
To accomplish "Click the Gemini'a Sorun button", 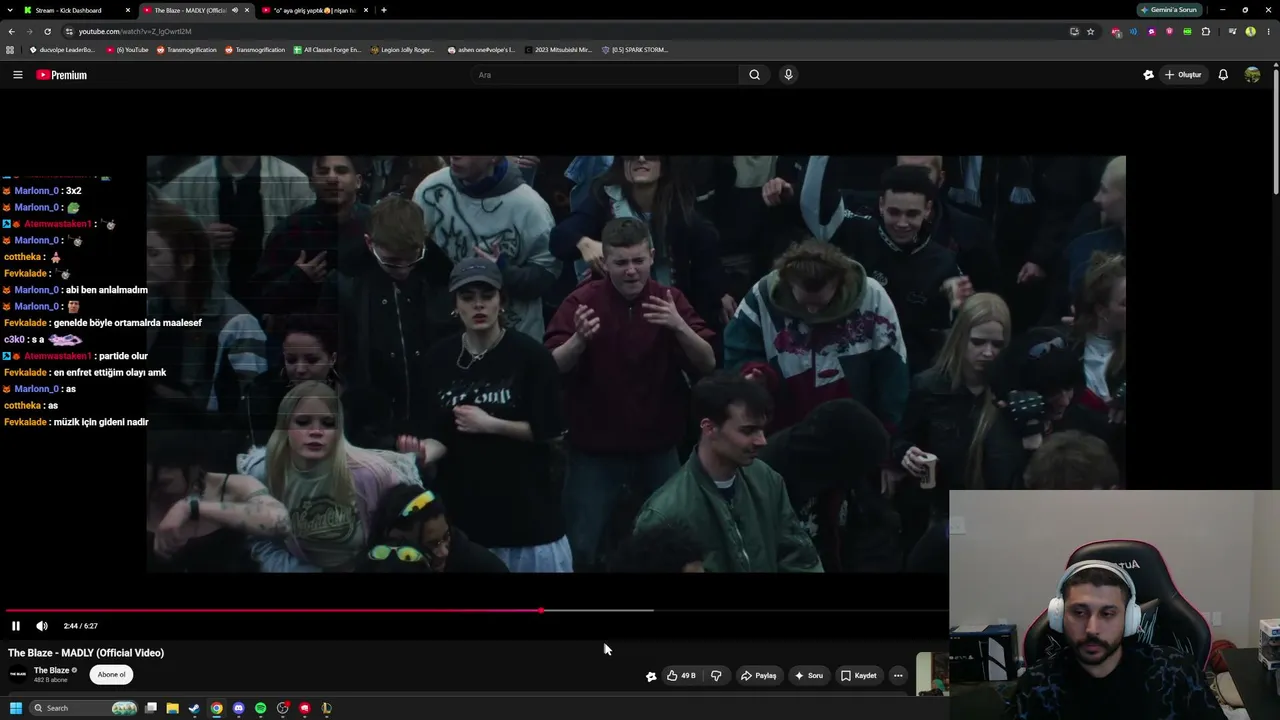I will tap(1169, 10).
